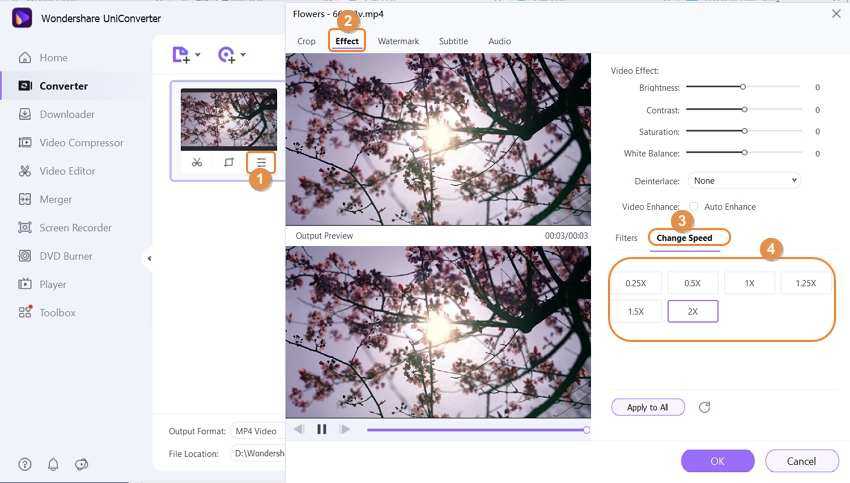Click the help question mark icon

pos(25,464)
